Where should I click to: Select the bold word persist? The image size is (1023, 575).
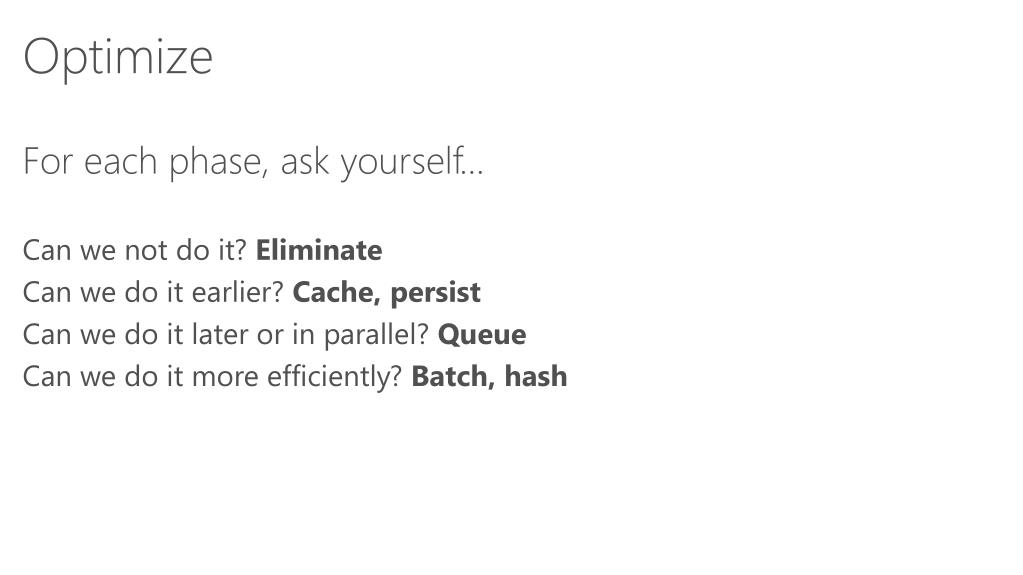tap(436, 293)
